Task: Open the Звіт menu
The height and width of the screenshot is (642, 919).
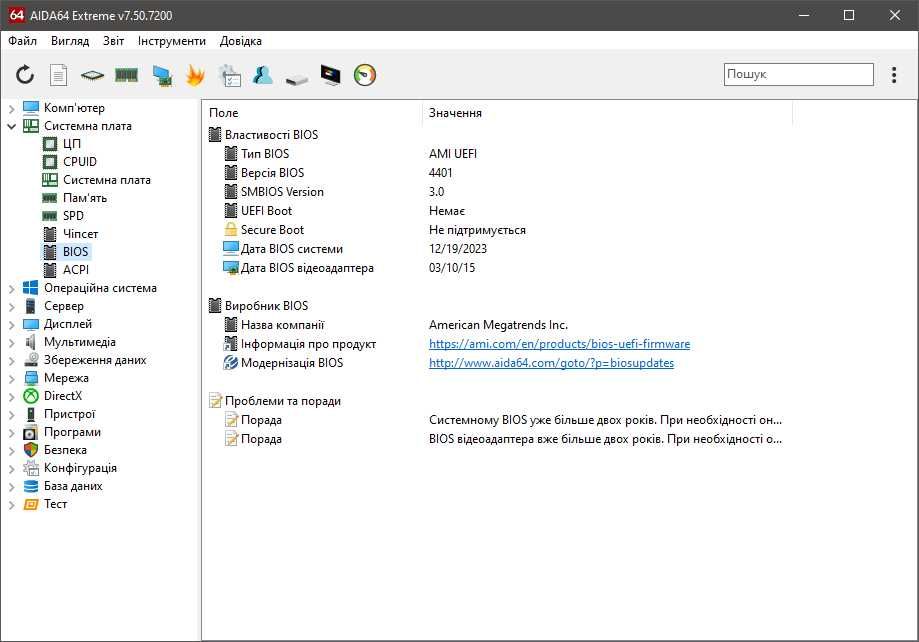Action: (113, 41)
